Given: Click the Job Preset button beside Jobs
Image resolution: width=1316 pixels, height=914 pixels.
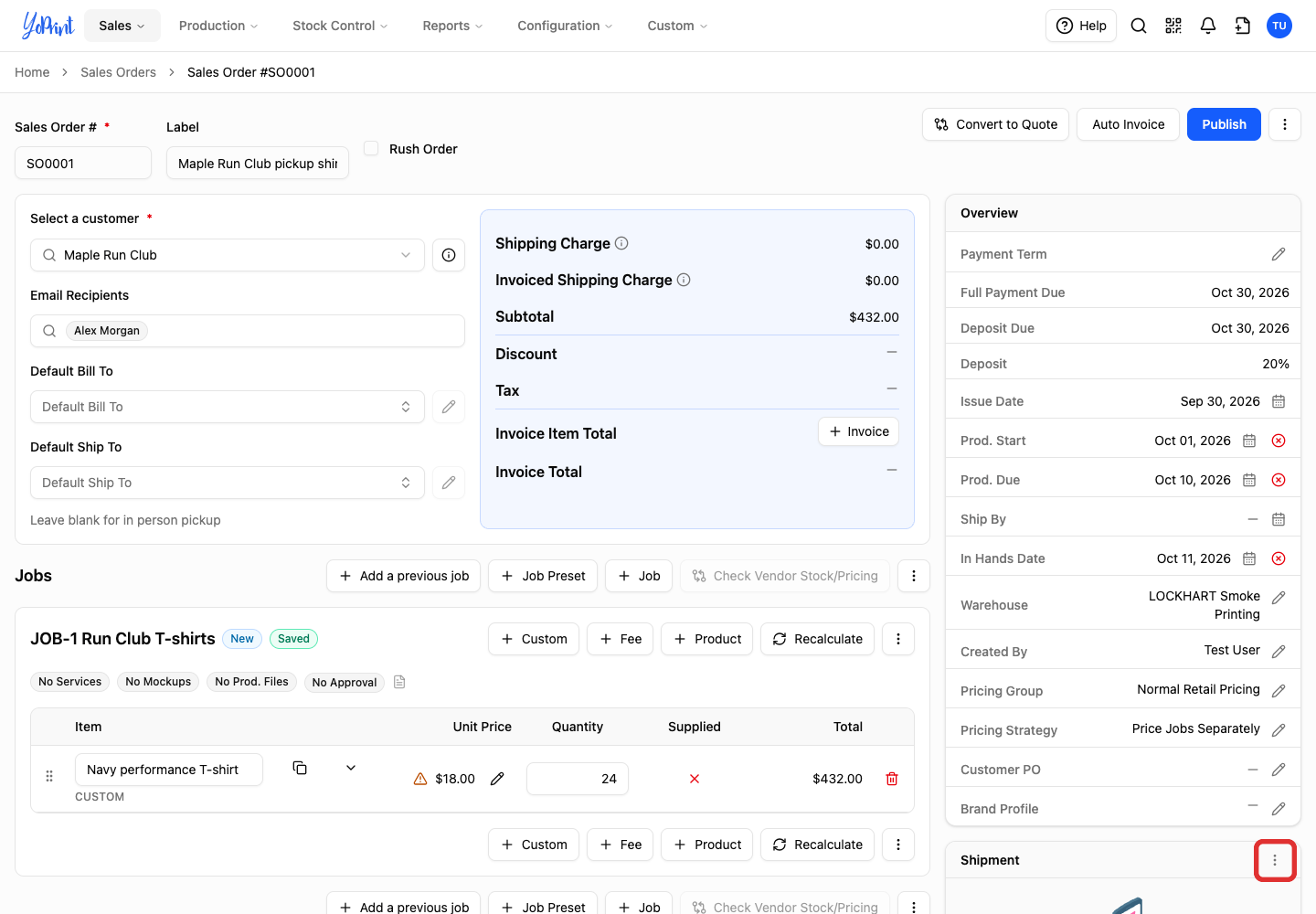Looking at the screenshot, I should pos(543,576).
